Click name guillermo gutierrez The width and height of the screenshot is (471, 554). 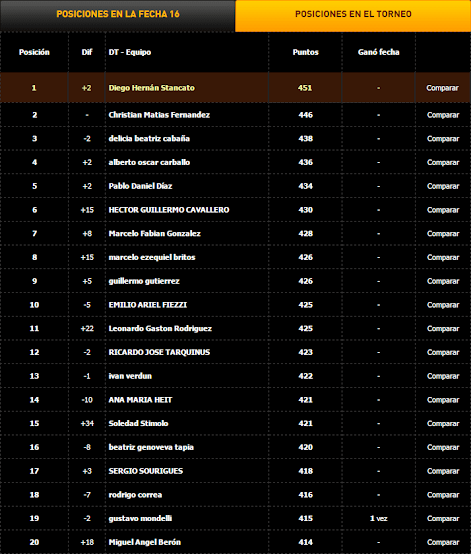click(144, 281)
